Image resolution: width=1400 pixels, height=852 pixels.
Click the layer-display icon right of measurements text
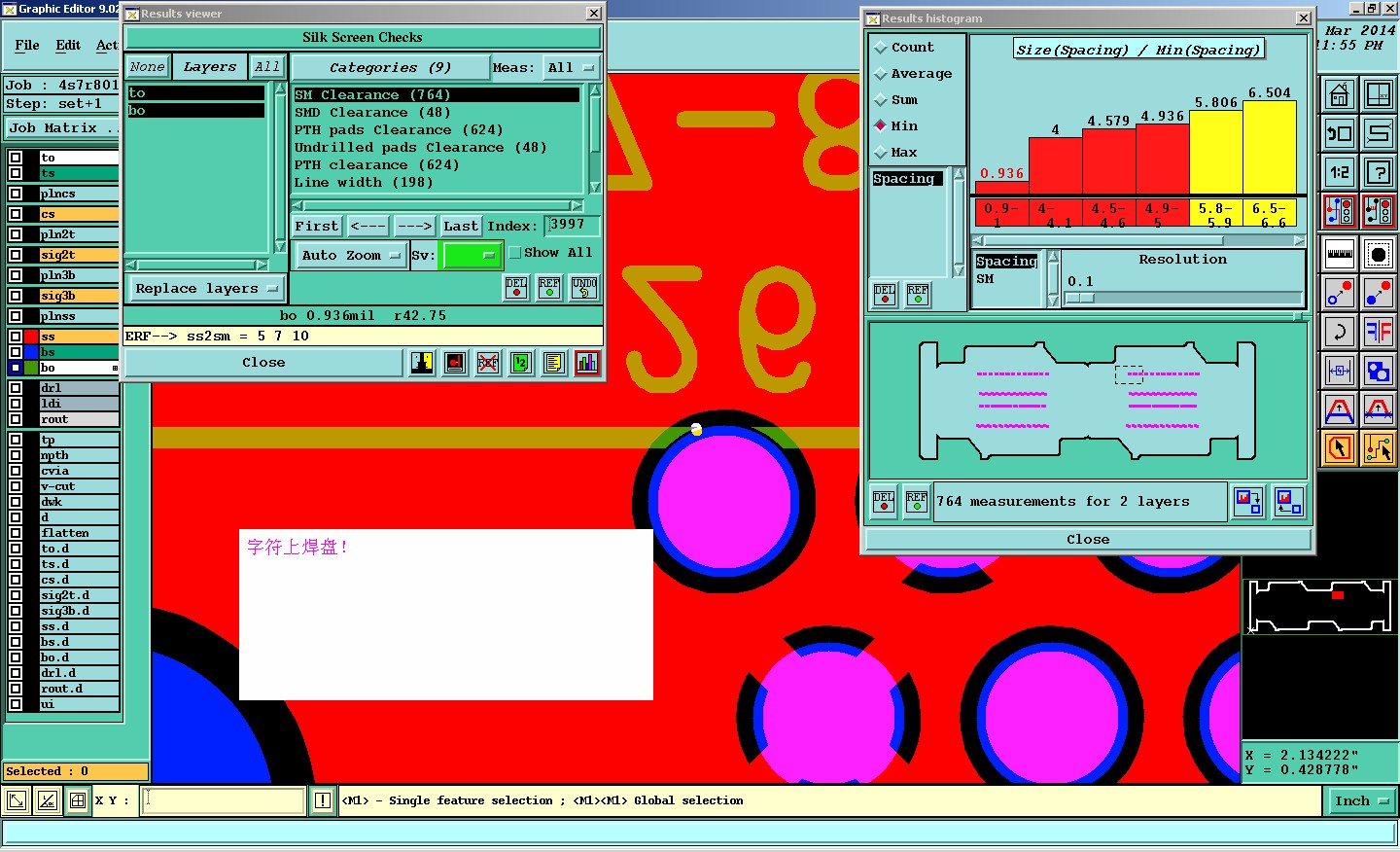(1248, 502)
